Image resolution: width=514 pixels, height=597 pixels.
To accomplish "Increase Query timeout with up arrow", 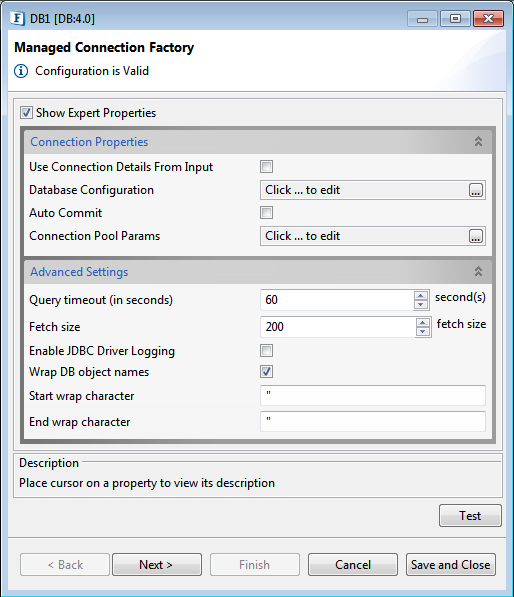I will 421,296.
